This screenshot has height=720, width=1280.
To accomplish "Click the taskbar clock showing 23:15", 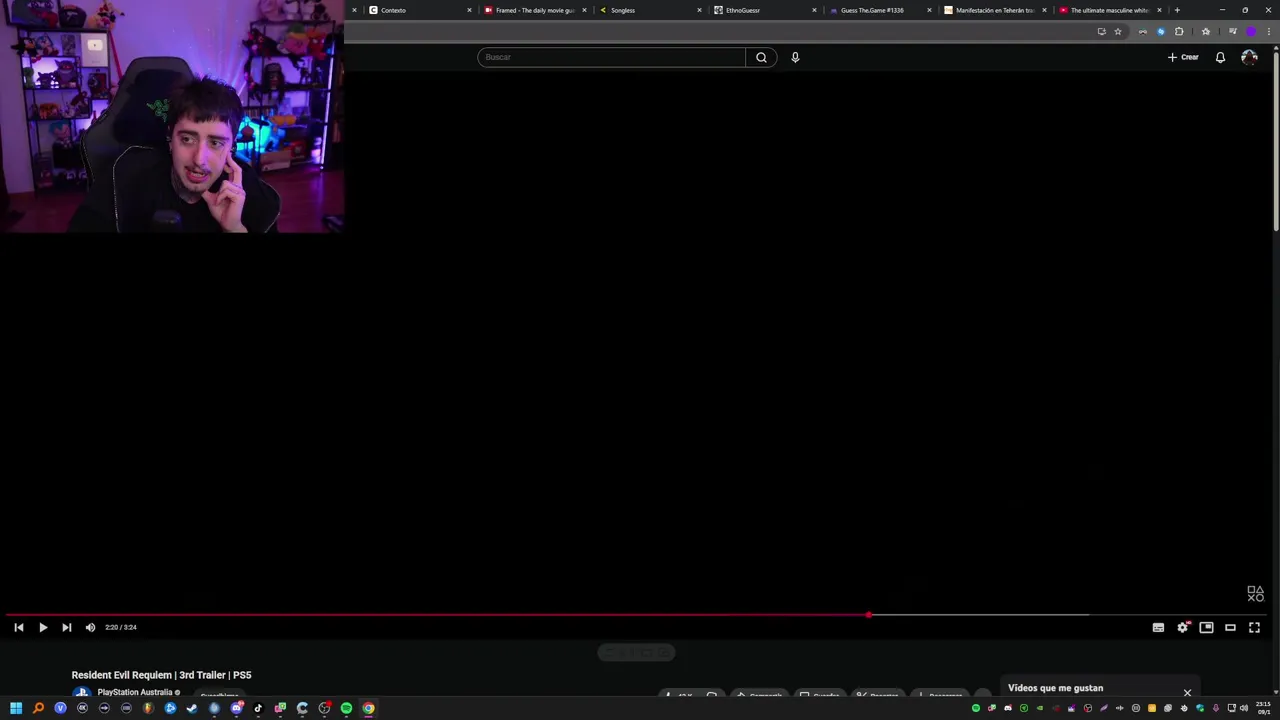I will pos(1263,708).
